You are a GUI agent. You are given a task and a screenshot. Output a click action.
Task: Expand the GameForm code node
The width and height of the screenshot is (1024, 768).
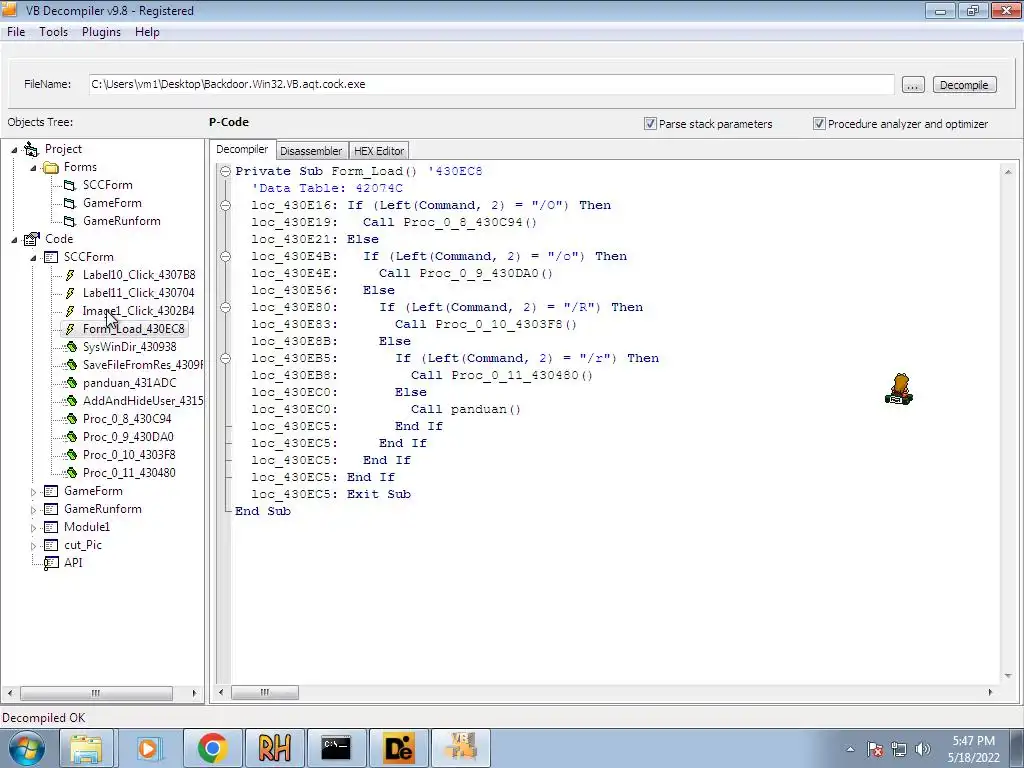[x=33, y=492]
